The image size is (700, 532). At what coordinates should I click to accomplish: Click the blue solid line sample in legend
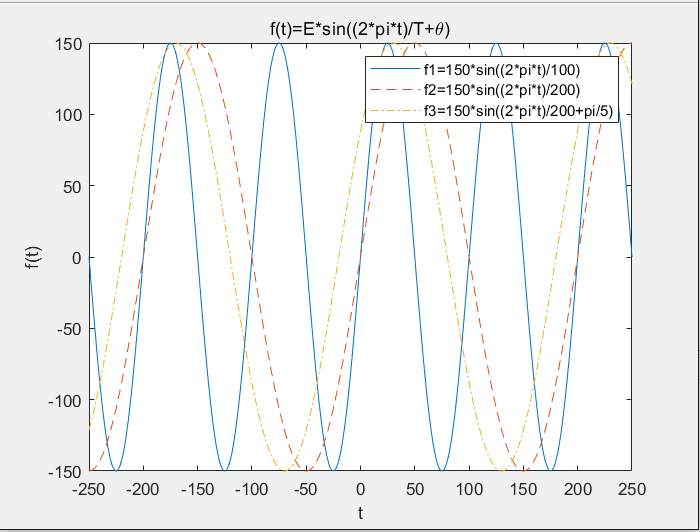[x=395, y=69]
